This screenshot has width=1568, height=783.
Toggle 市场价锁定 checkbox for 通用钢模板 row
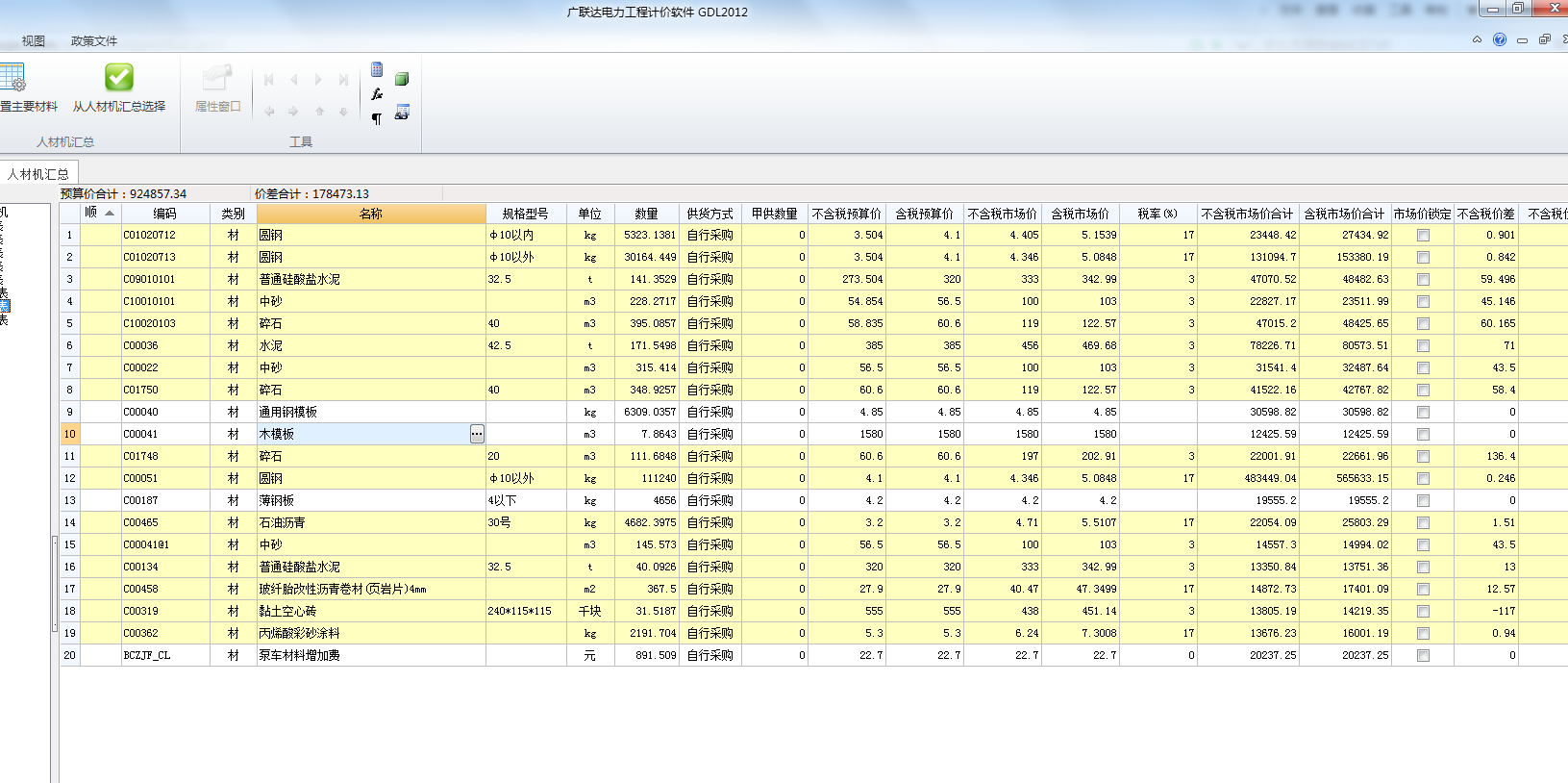click(x=1423, y=412)
